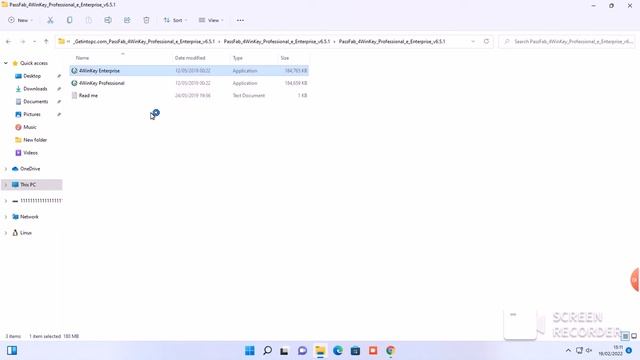Go forward with the Forward arrow
The height and width of the screenshot is (360, 640).
click(x=23, y=41)
